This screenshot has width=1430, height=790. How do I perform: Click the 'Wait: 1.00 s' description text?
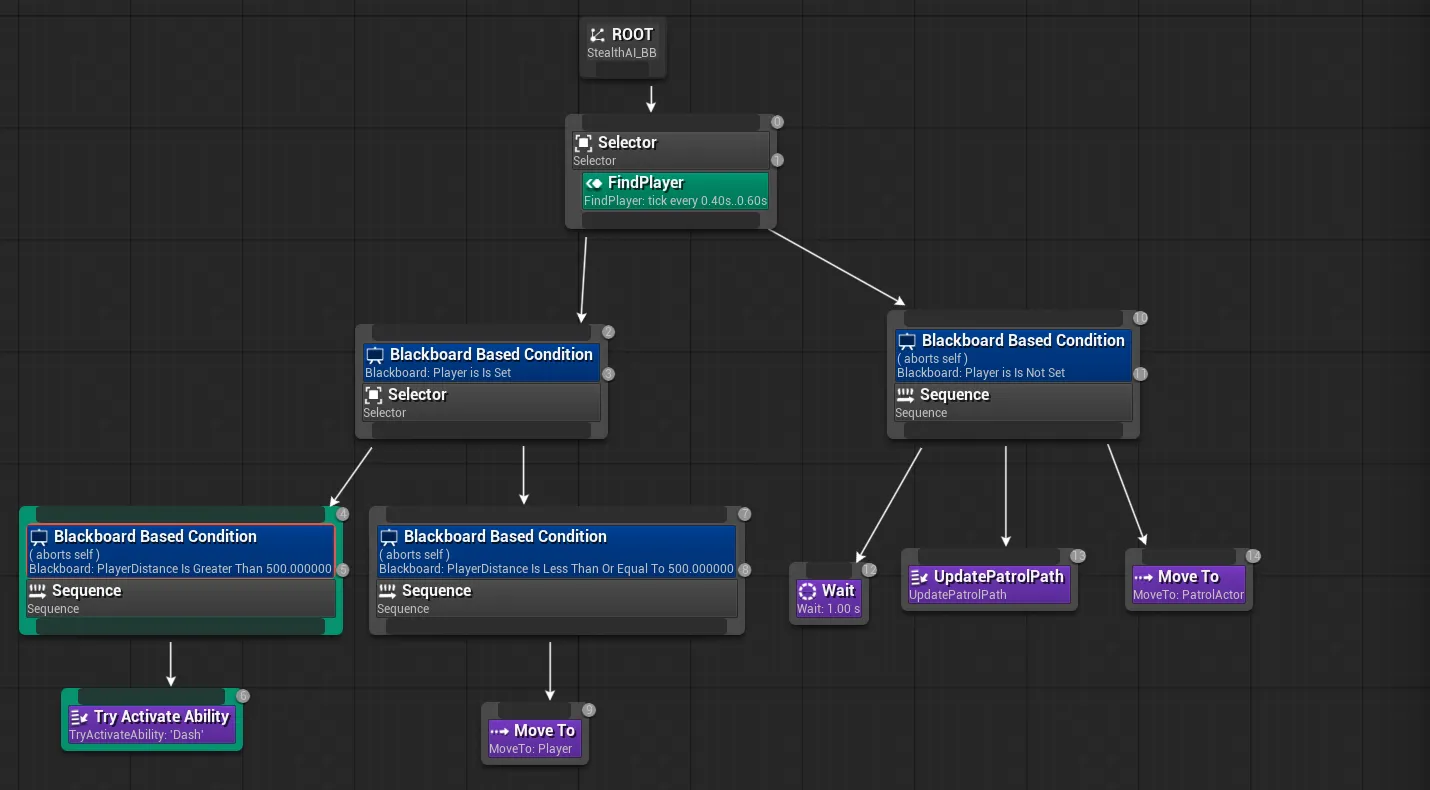(828, 609)
